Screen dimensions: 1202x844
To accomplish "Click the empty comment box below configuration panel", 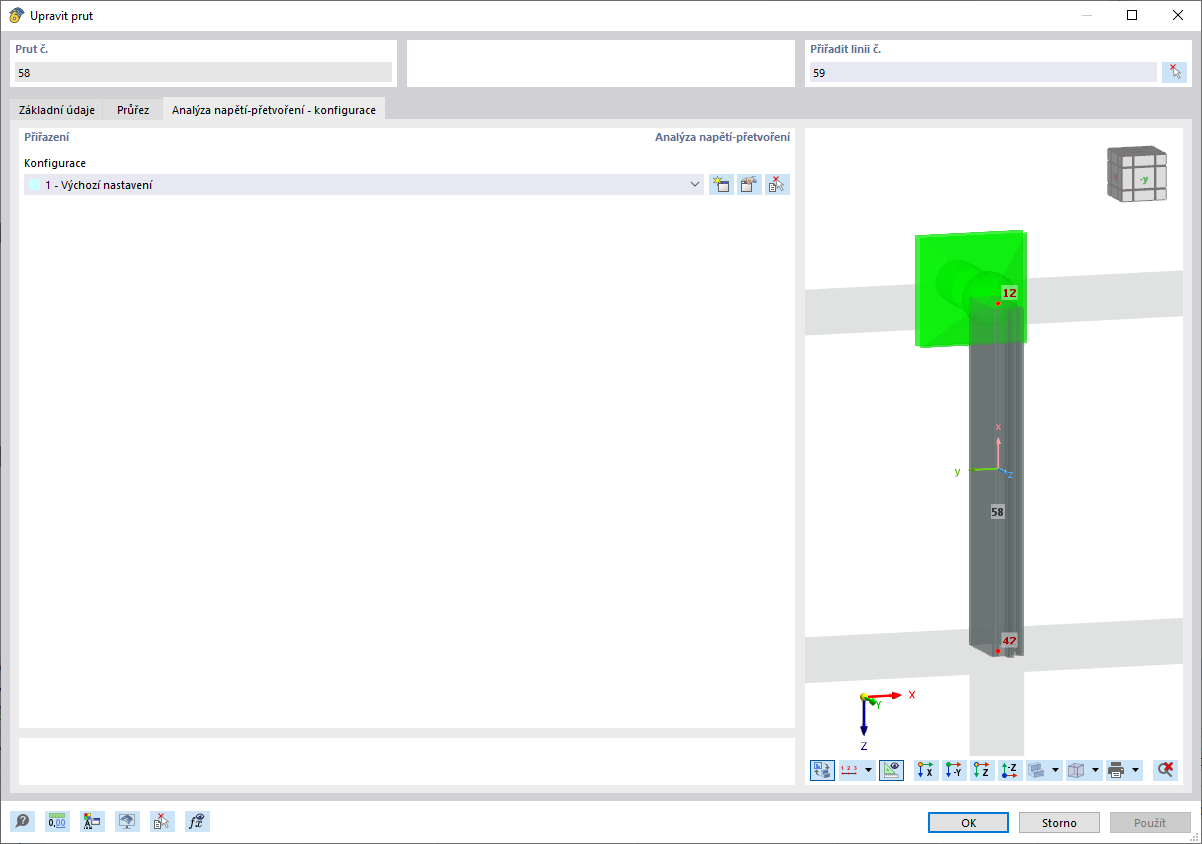I will [x=407, y=761].
